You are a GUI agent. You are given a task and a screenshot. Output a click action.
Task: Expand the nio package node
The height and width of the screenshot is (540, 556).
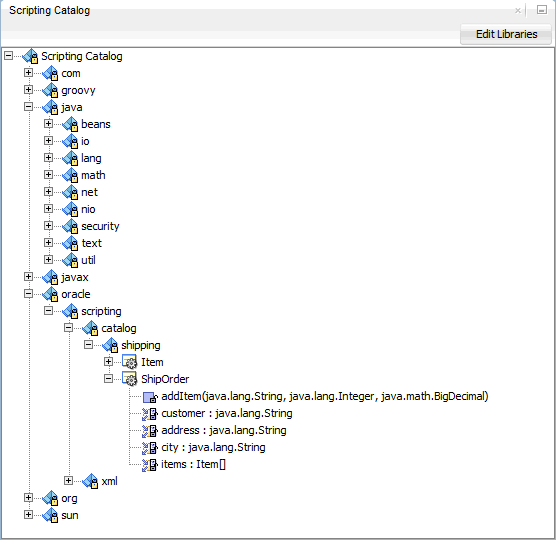pyautogui.click(x=49, y=209)
